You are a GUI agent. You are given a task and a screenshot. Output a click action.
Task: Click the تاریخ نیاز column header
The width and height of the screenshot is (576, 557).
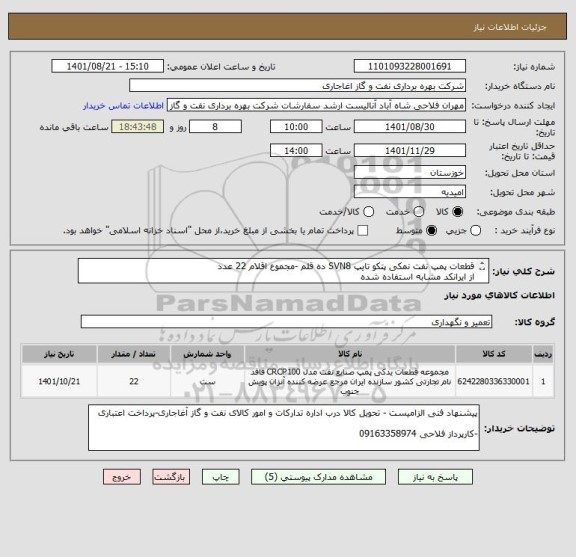[59, 354]
